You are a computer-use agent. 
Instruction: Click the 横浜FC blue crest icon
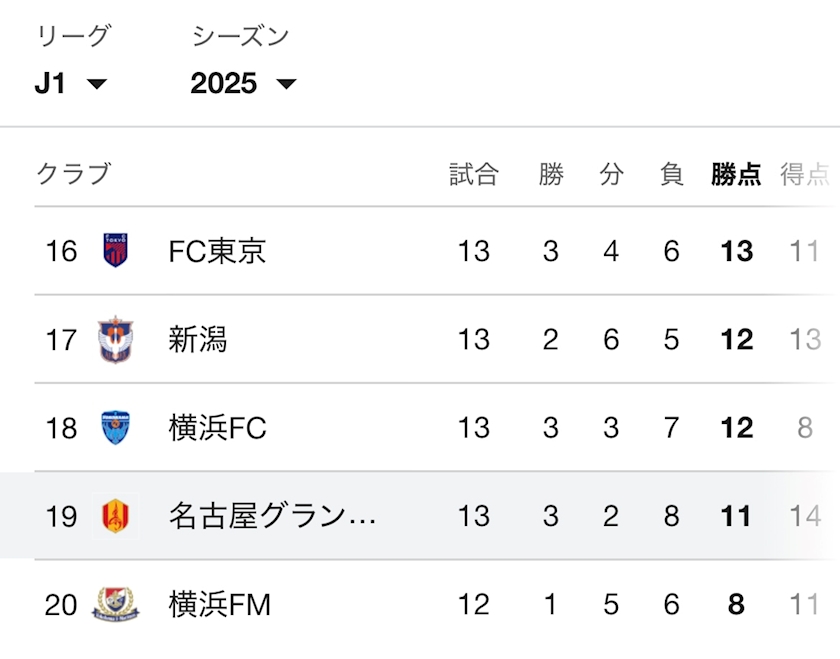[115, 428]
